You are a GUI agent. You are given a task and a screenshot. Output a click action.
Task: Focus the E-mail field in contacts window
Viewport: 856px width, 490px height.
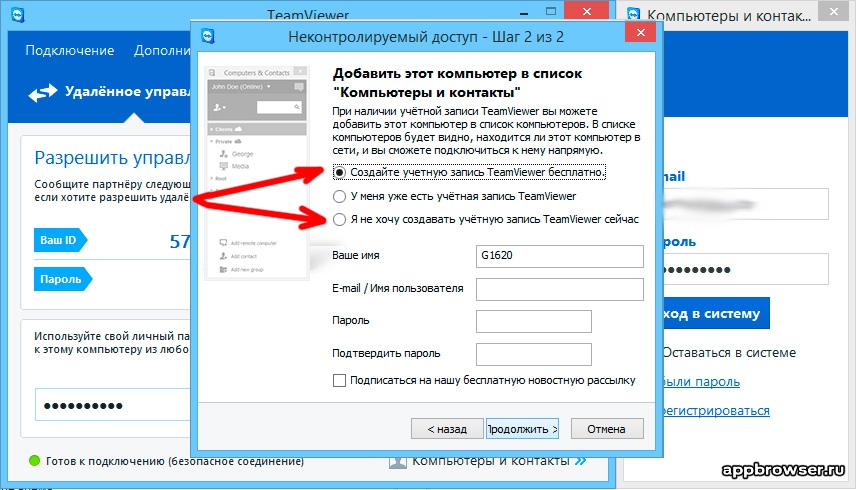click(x=746, y=204)
